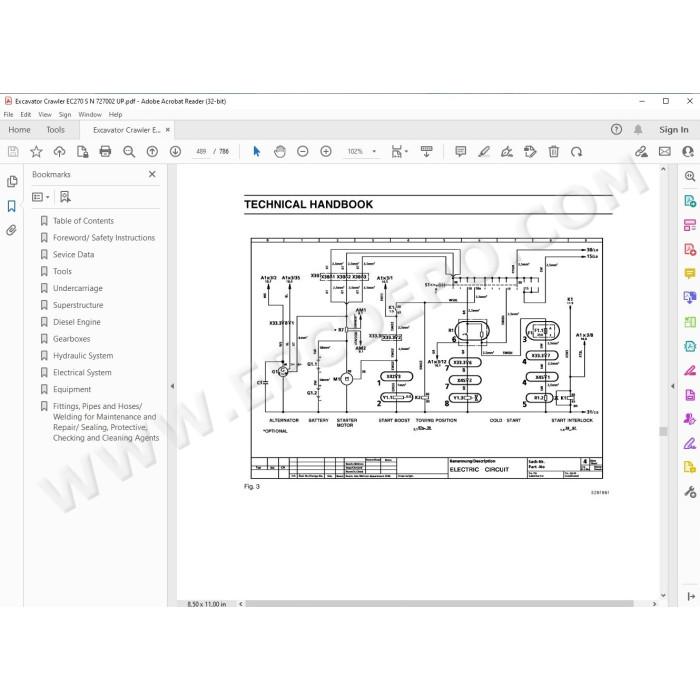This screenshot has height=700, width=700.
Task: Open the Electrical System bookmark
Action: click(x=82, y=373)
